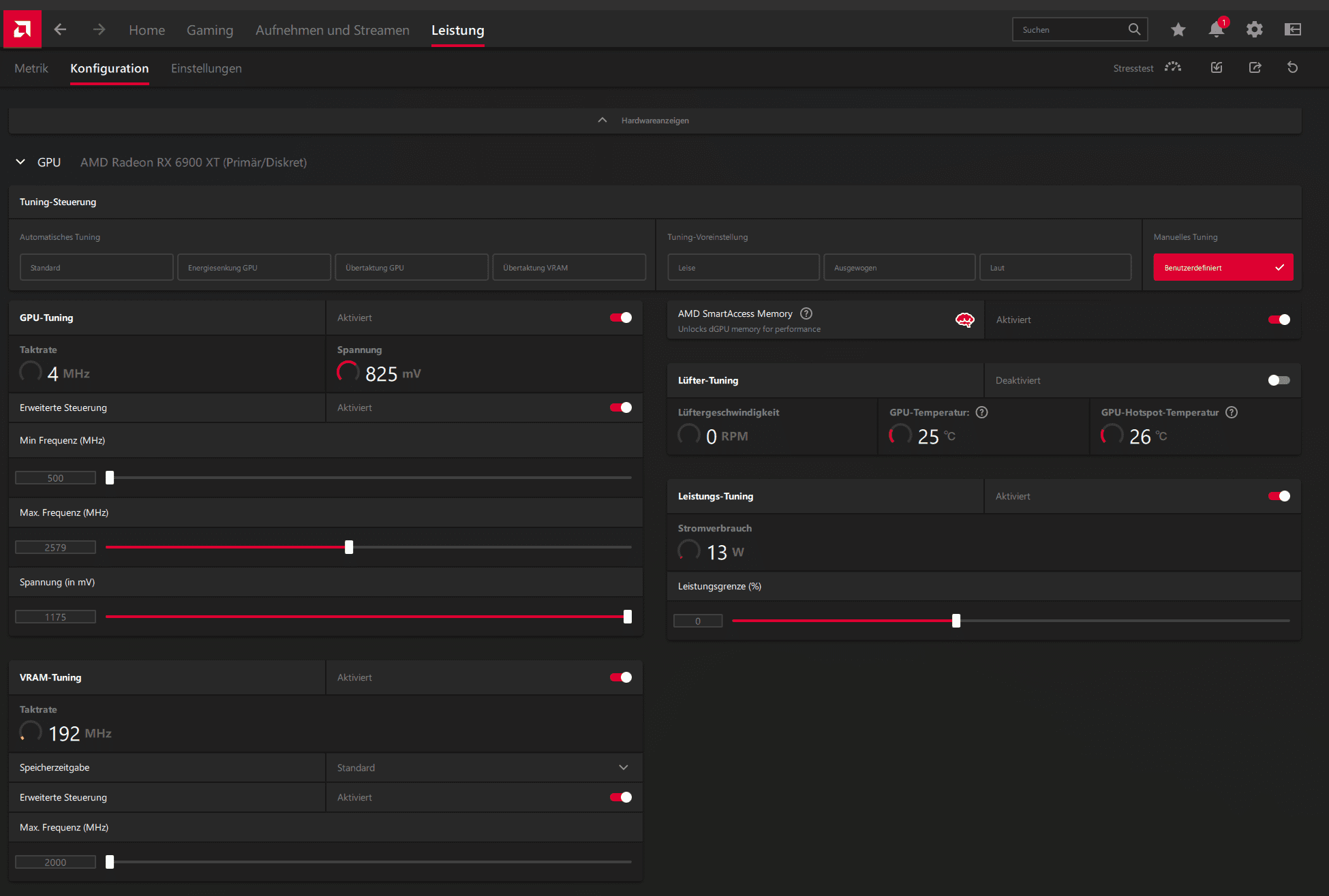Toggle Leistungs-Tuning switch
The image size is (1329, 896).
click(1279, 496)
